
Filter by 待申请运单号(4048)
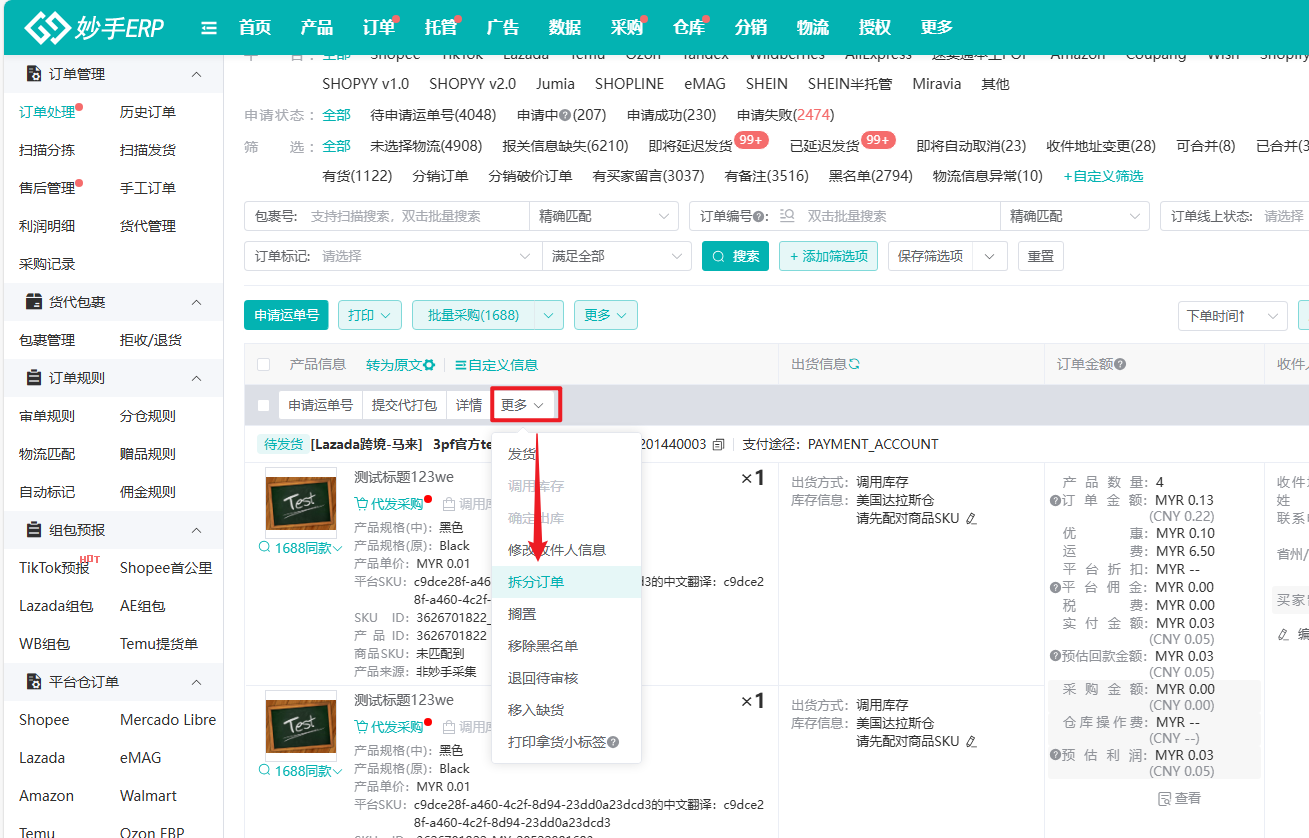(433, 115)
